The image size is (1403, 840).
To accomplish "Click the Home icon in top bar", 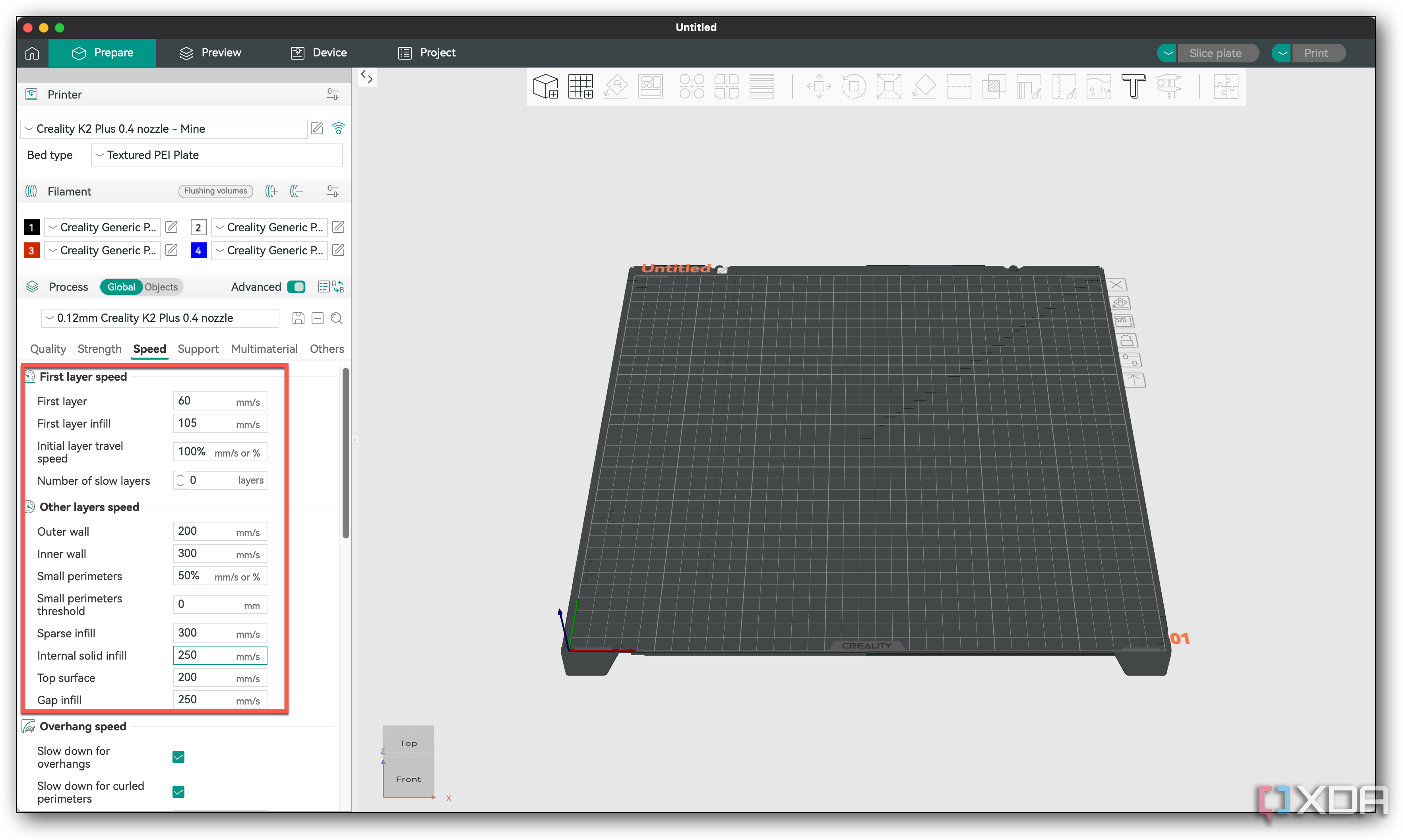I will click(x=32, y=52).
